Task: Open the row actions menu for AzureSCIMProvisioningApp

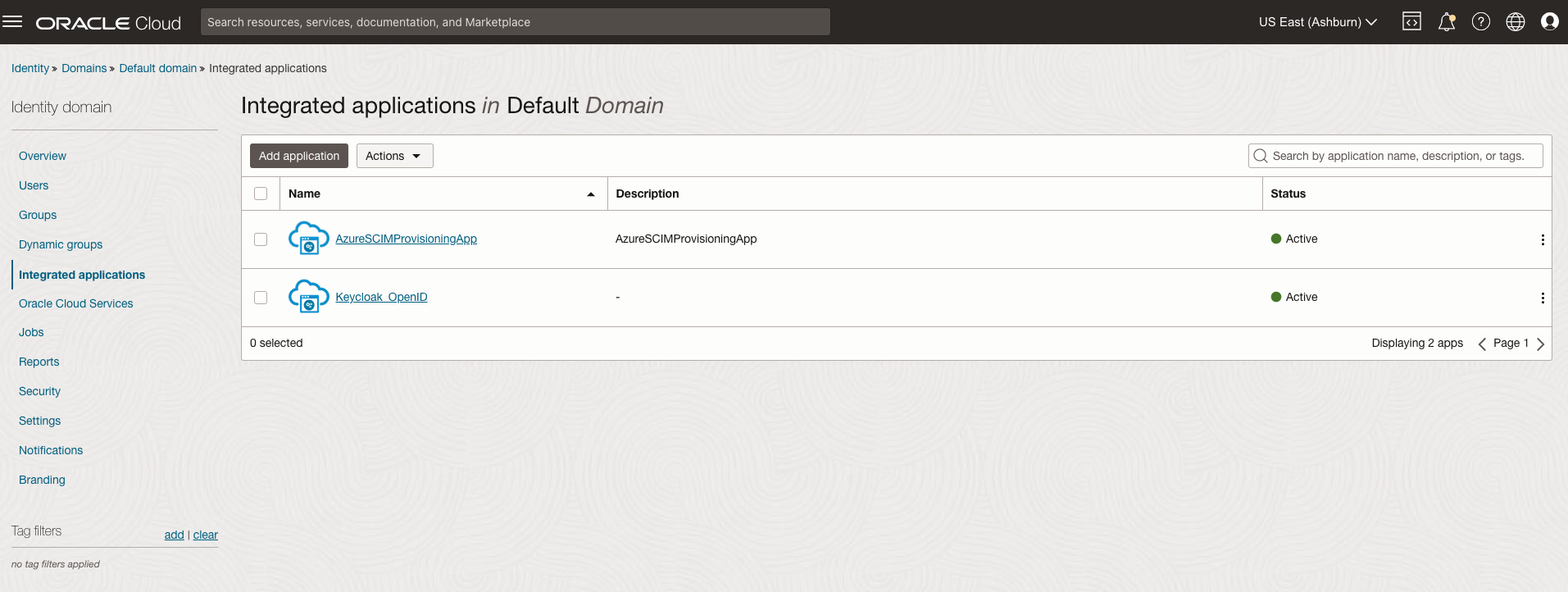Action: 1543,239
